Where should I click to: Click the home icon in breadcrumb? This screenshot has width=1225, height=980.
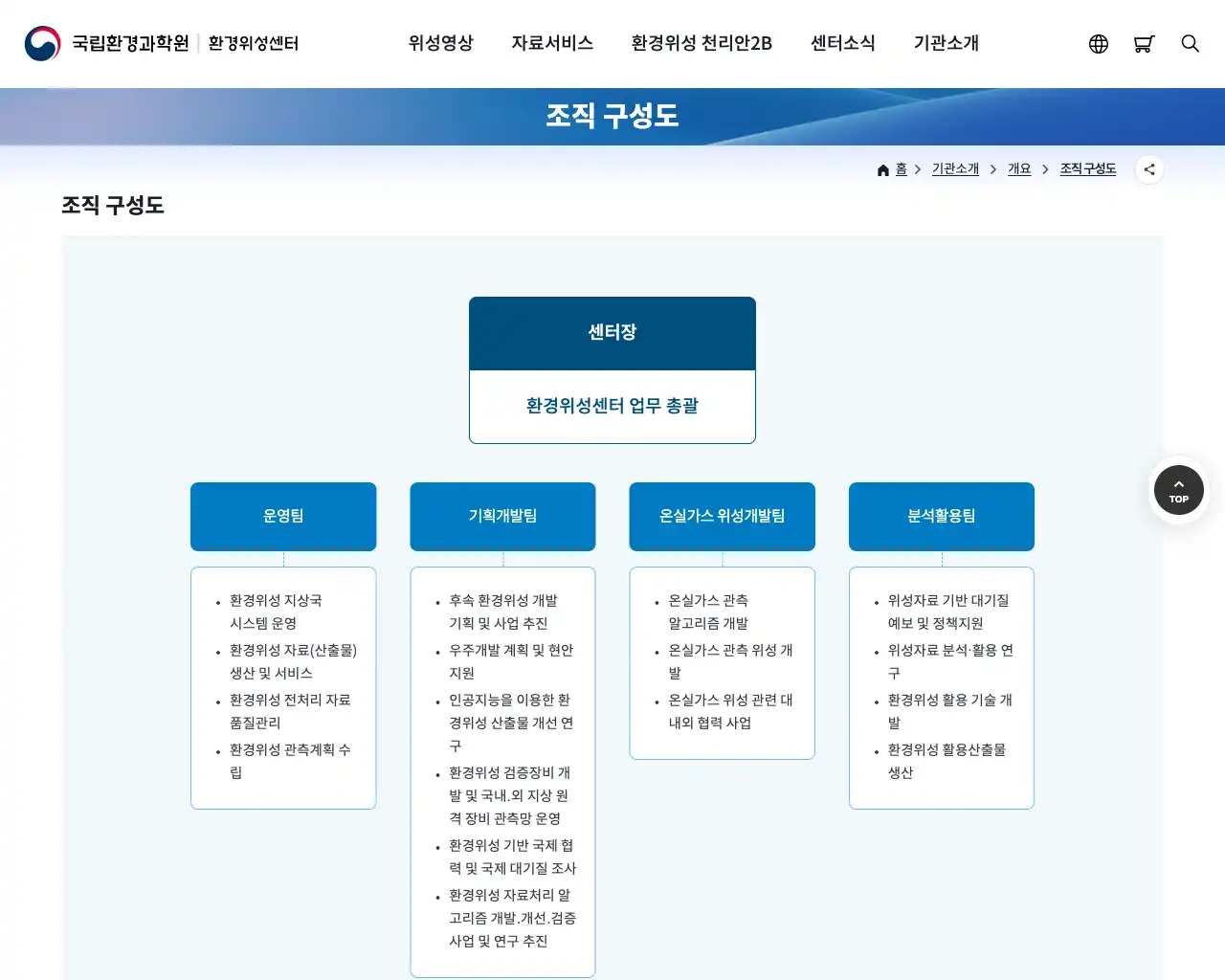883,170
